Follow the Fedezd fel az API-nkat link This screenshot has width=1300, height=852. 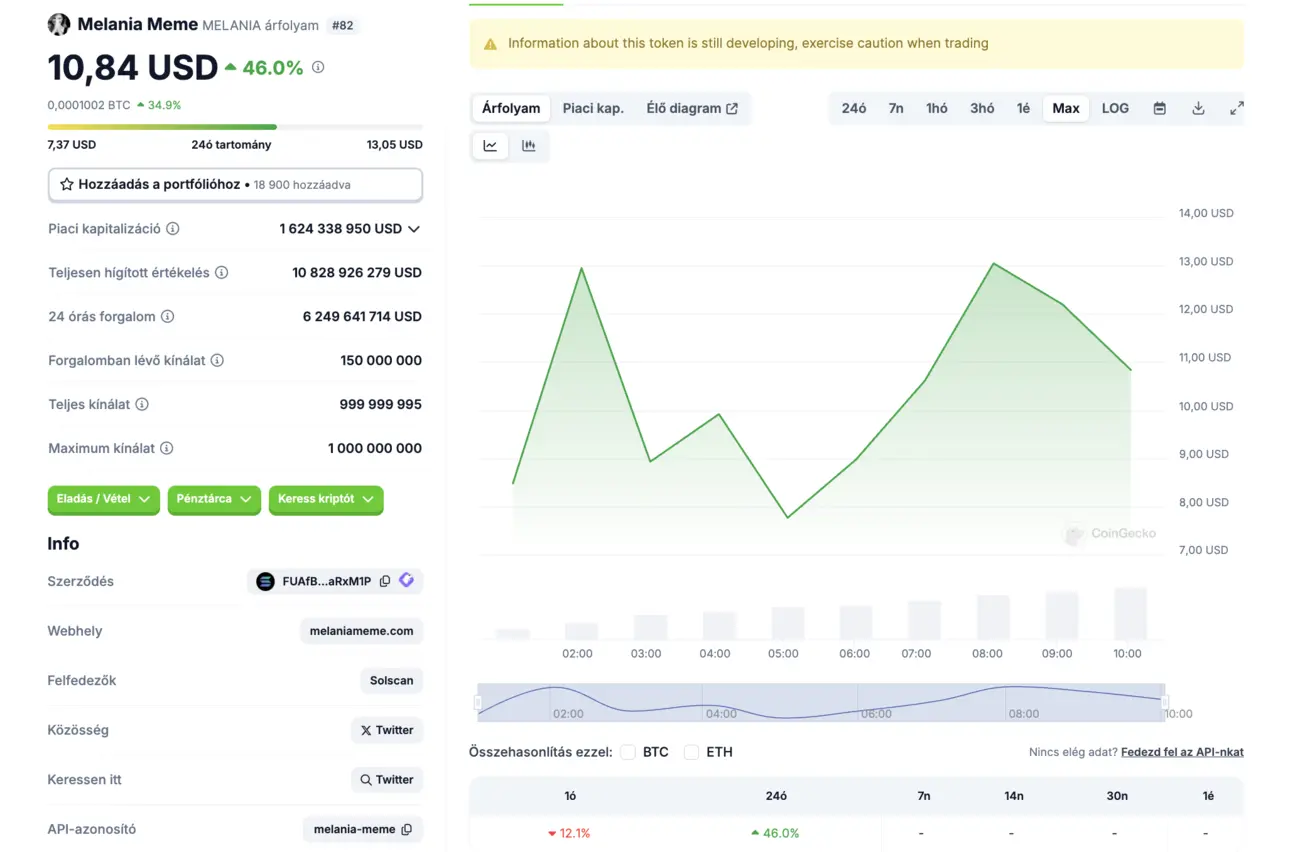click(1182, 752)
